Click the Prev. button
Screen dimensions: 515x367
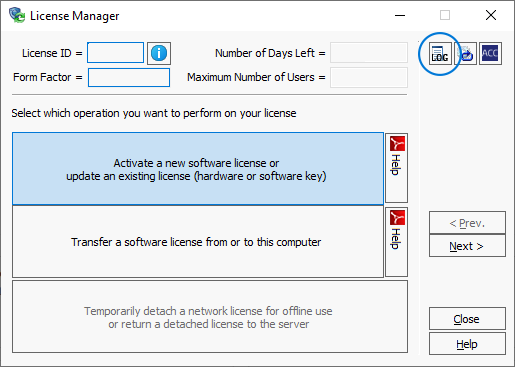pyautogui.click(x=467, y=223)
